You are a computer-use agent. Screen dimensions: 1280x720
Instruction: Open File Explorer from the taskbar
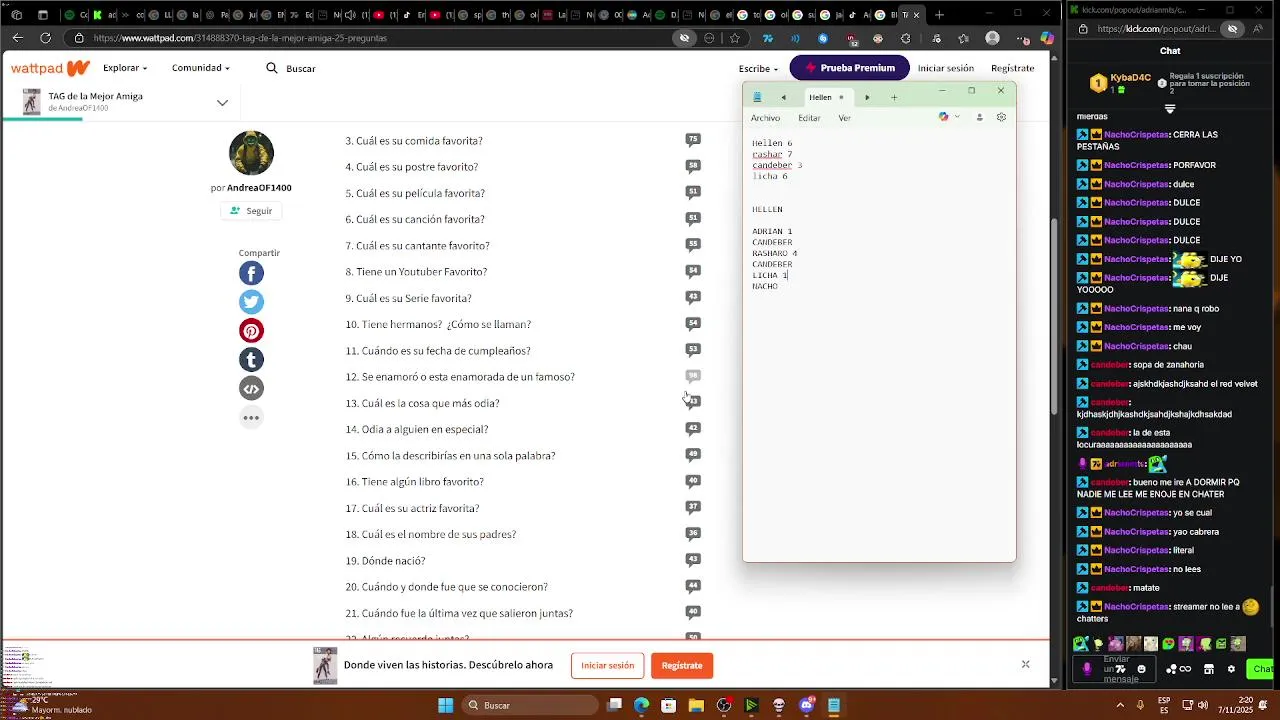point(696,705)
